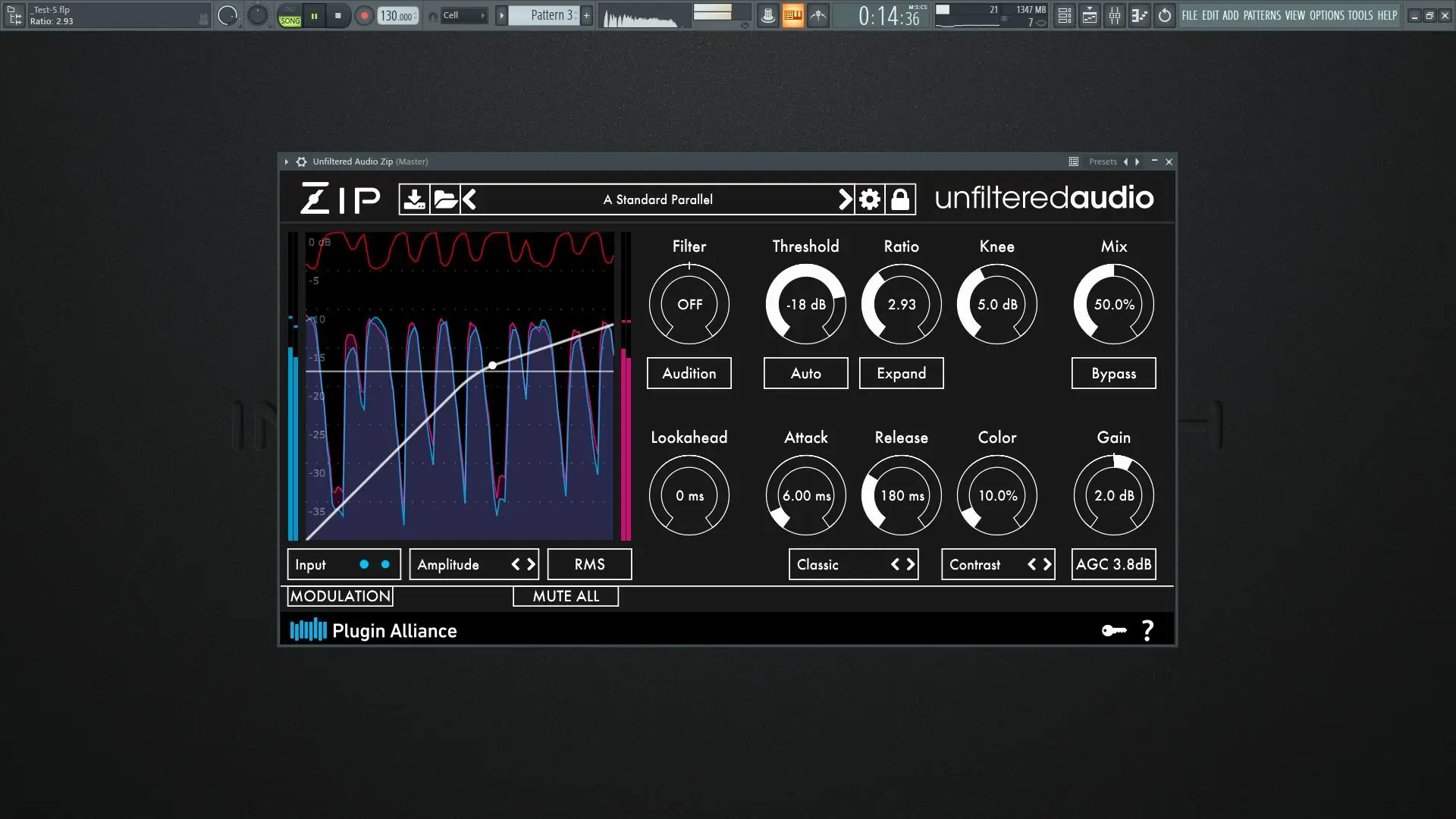Open the Pattern 3 selector dropdown
Image resolution: width=1456 pixels, height=819 pixels.
[550, 14]
